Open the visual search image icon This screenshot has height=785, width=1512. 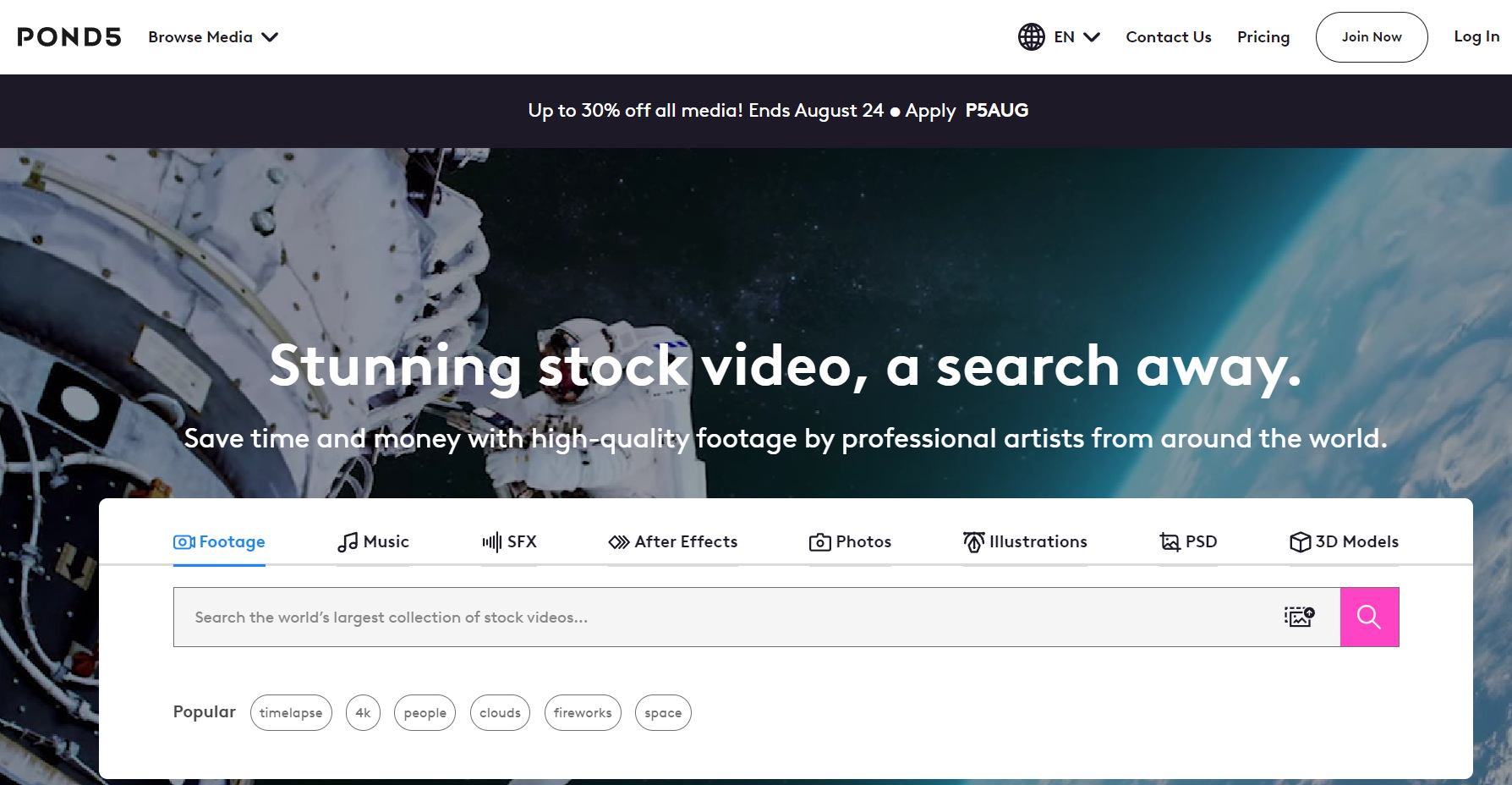1299,617
